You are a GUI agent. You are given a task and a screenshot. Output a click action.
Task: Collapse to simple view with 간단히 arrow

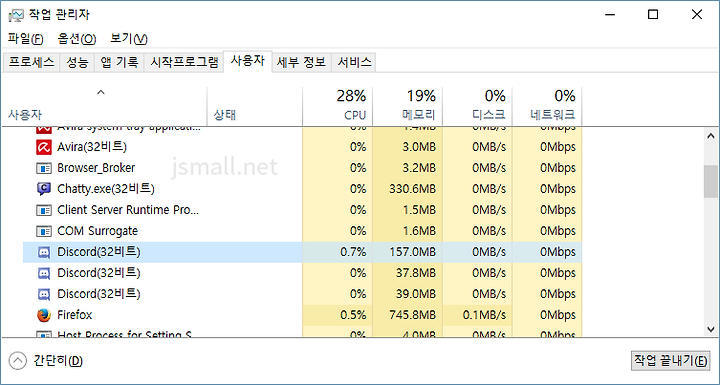pyautogui.click(x=17, y=361)
